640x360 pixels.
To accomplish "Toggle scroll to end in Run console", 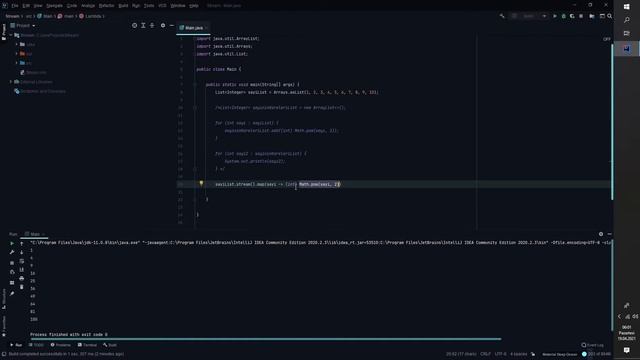I will pos(22,270).
